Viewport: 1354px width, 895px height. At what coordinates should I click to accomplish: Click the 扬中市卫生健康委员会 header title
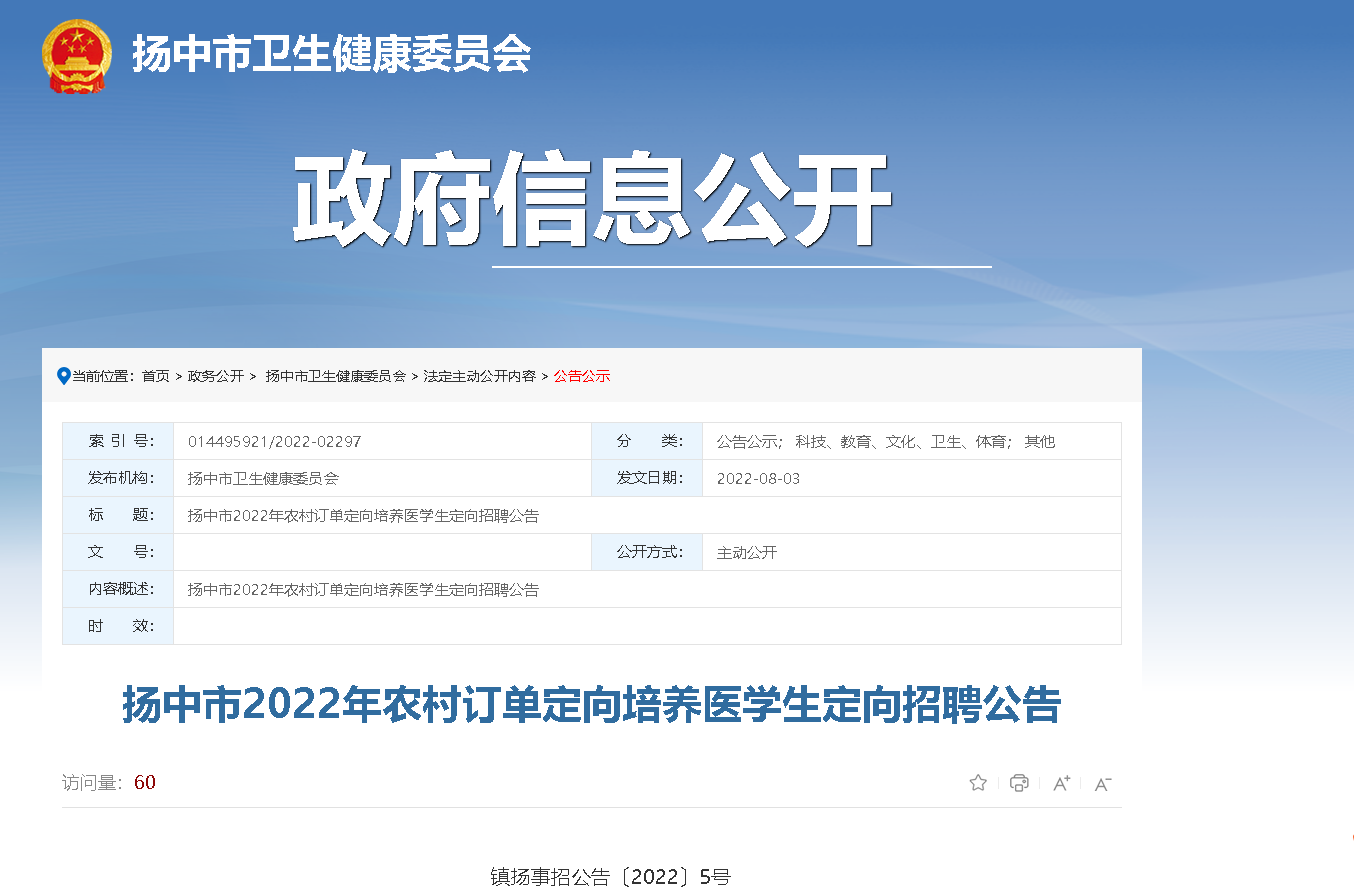pos(331,54)
